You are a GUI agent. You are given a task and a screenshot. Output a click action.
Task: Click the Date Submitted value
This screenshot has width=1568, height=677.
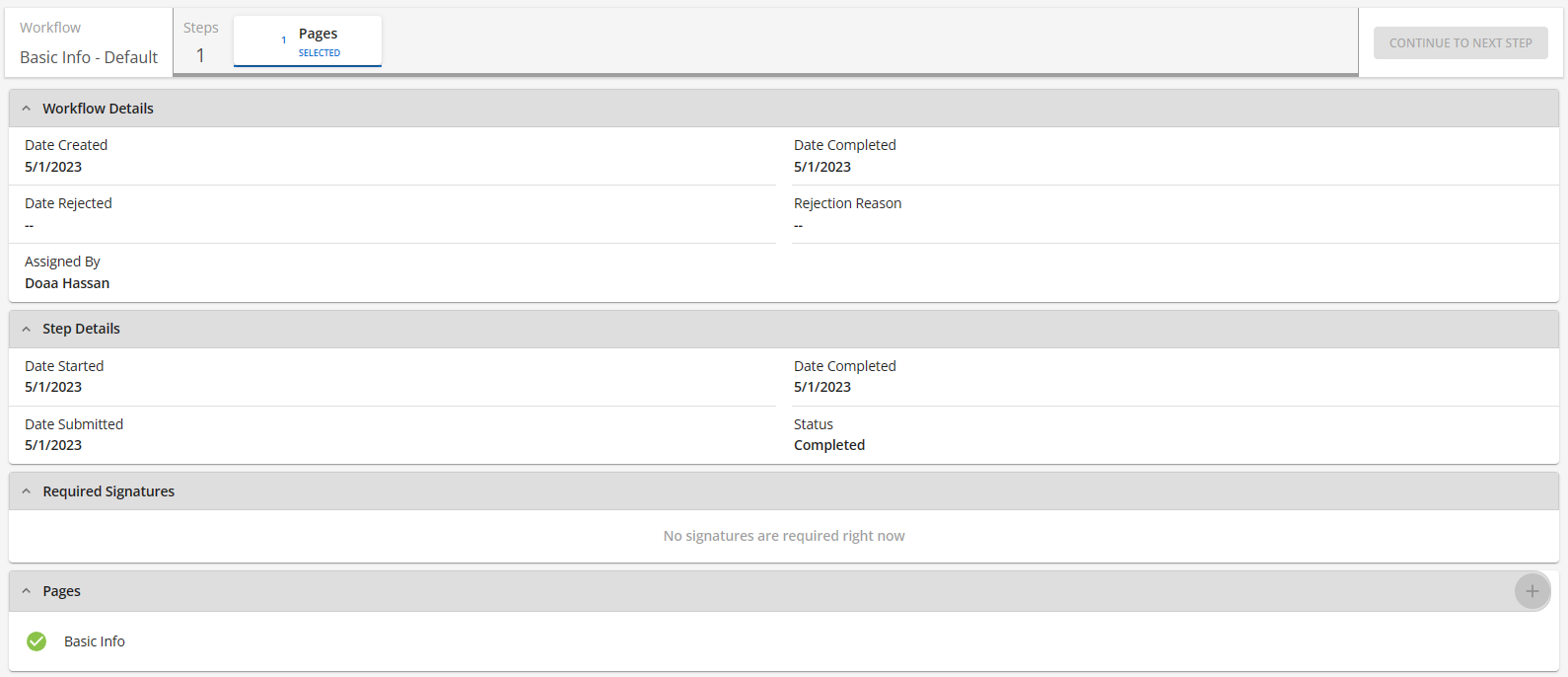[x=53, y=445]
